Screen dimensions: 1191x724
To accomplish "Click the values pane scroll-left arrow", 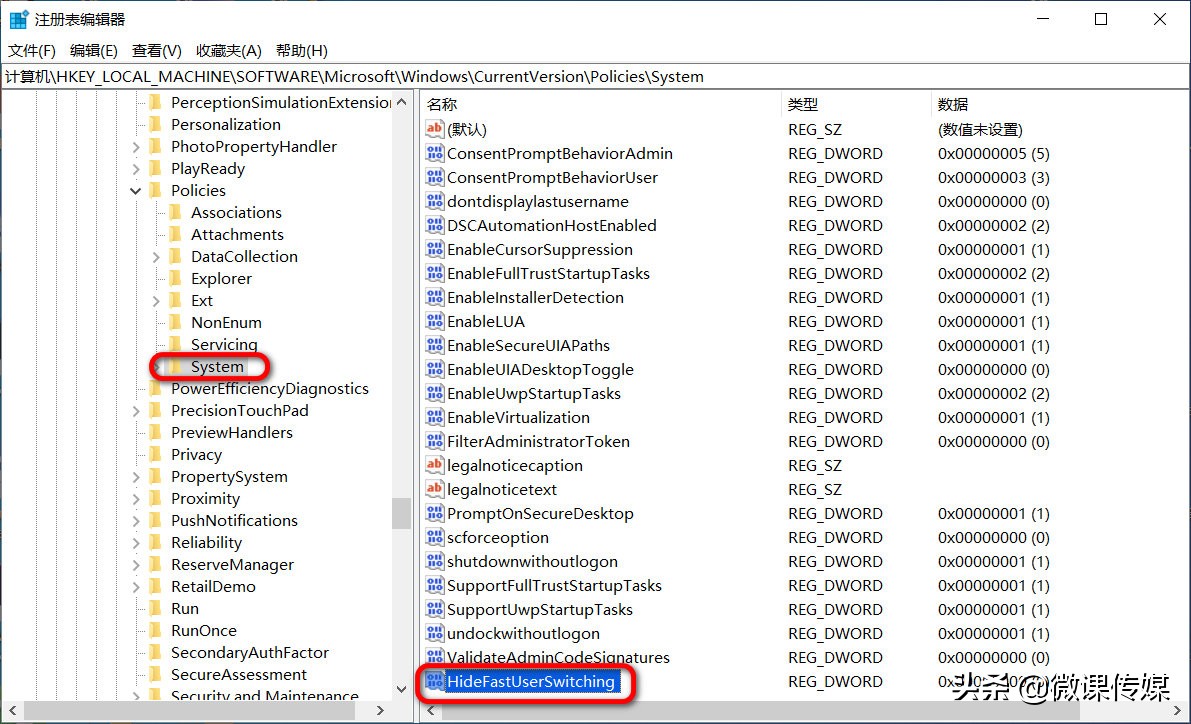I will click(x=431, y=710).
